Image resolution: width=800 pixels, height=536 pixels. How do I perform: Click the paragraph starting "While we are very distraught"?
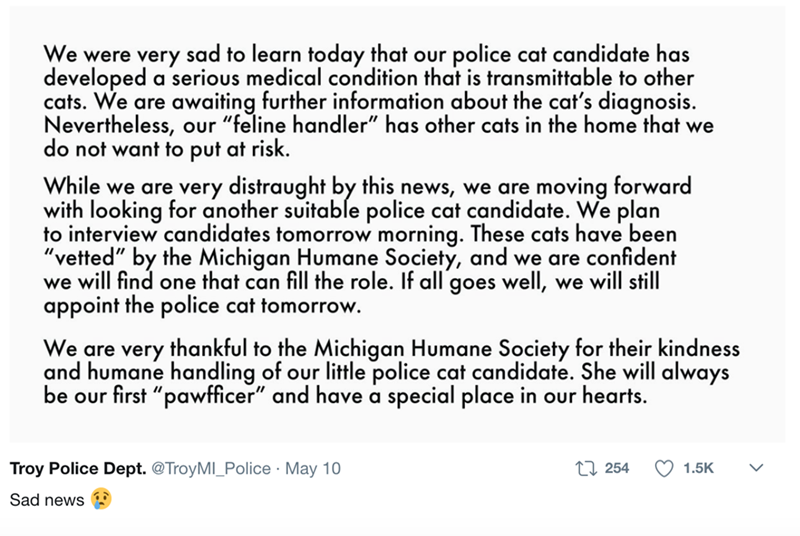(367, 246)
